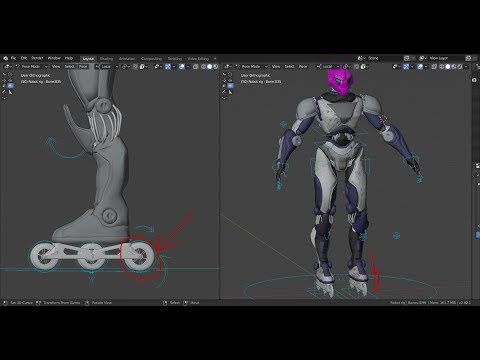Select the Move tool in right viewport toolbar
480x360 pixels.
click(224, 80)
